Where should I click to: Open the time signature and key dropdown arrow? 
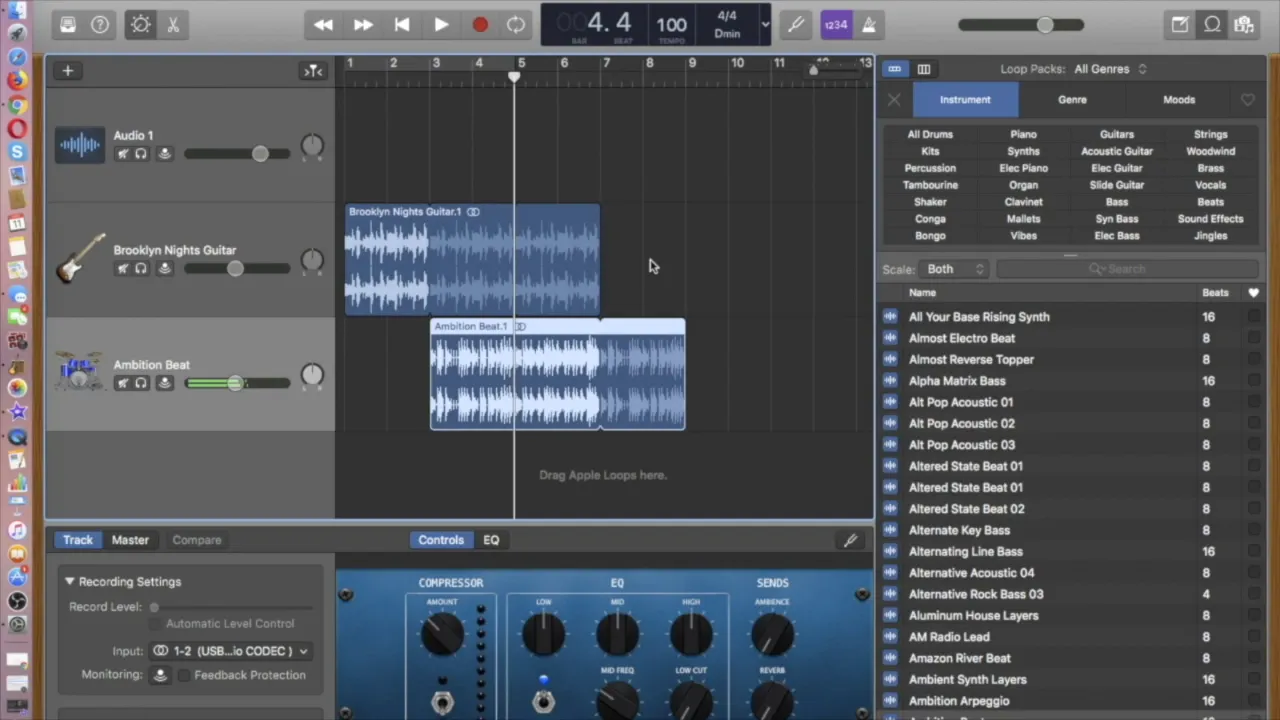pos(765,25)
